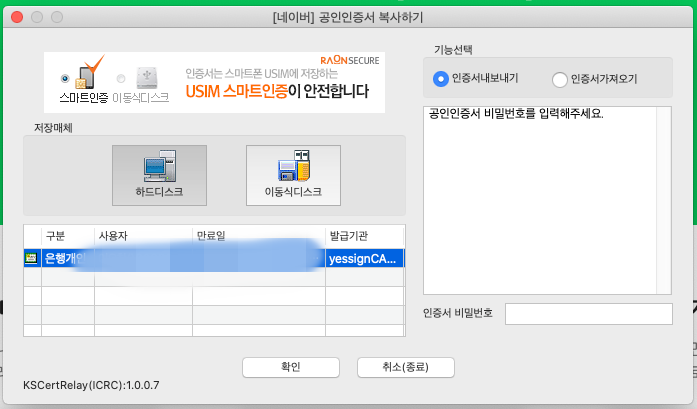
Task: Select 인증서가져오기 radio button
Action: [x=560, y=80]
